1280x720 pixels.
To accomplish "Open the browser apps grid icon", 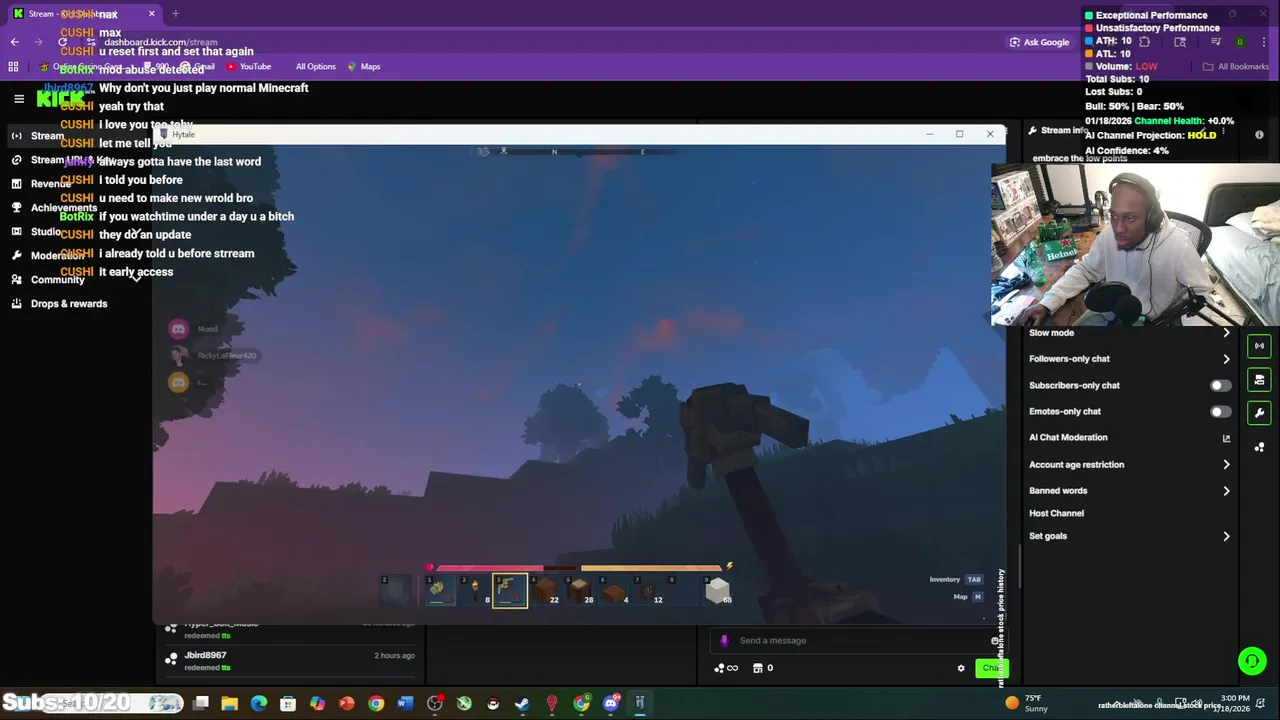I will [13, 67].
